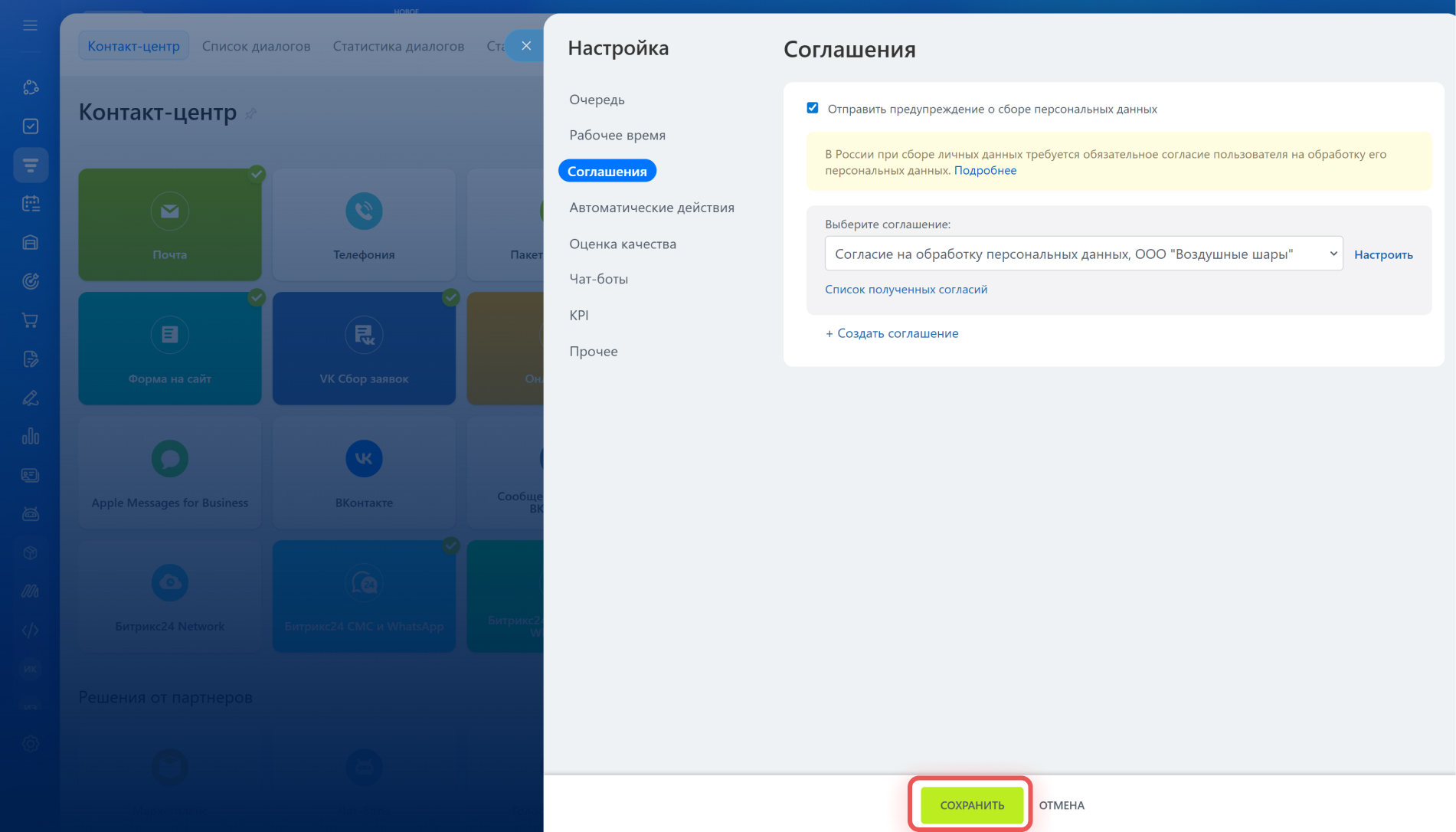1456x832 pixels.
Task: Uncheck personal data collection warning checkbox
Action: [x=813, y=108]
